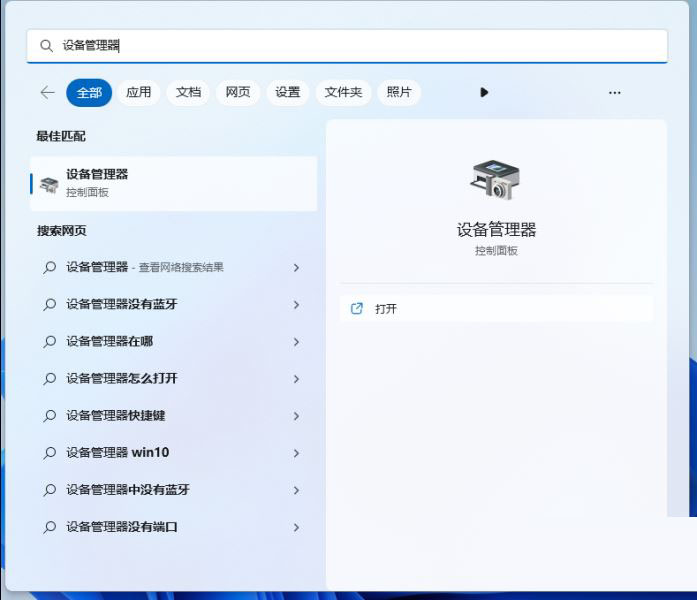The width and height of the screenshot is (697, 600).
Task: Click the 打开 button
Action: click(x=497, y=308)
